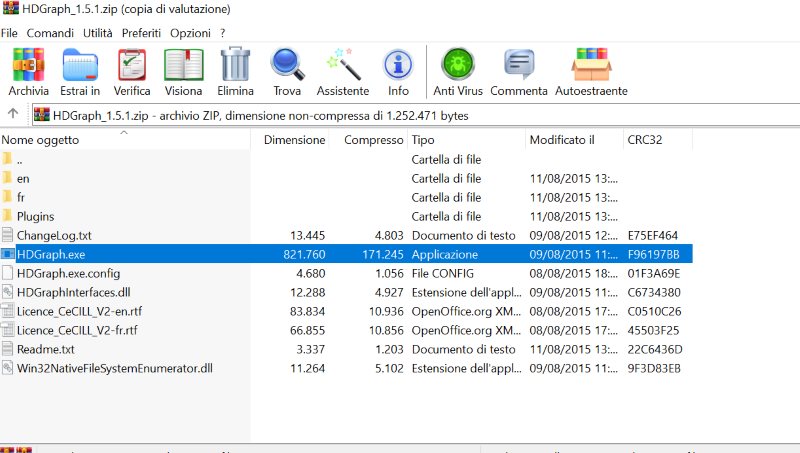
Task: Open the ? help menu
Action: [222, 33]
